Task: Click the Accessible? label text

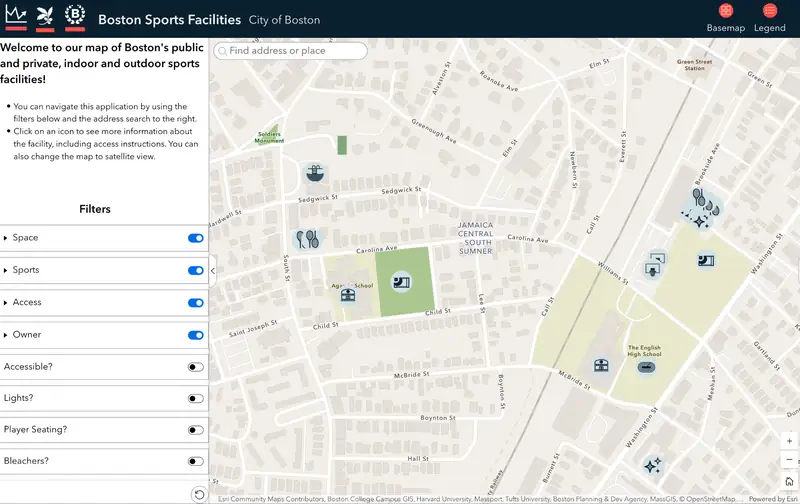Action: (x=28, y=367)
